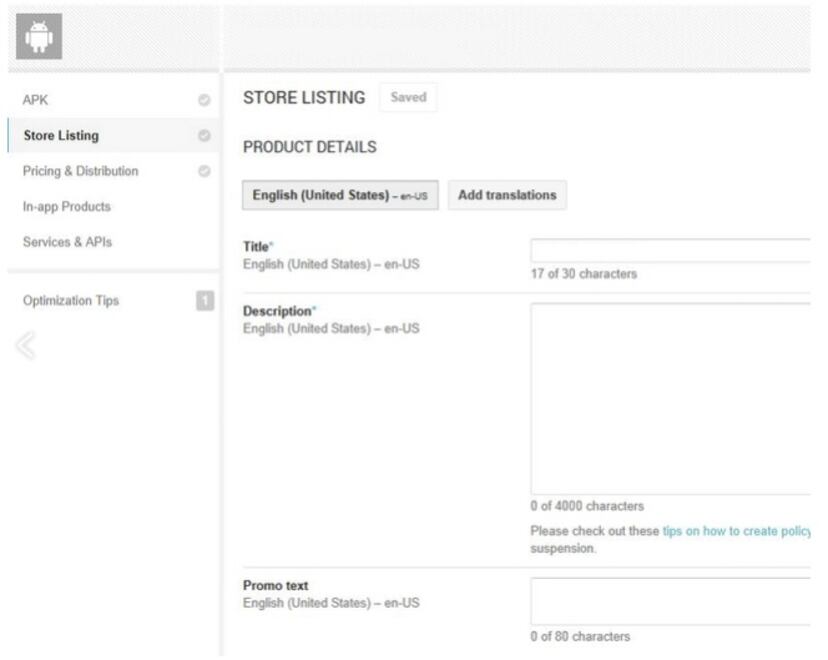This screenshot has width=828, height=660.
Task: Click the Saved button
Action: 408,97
